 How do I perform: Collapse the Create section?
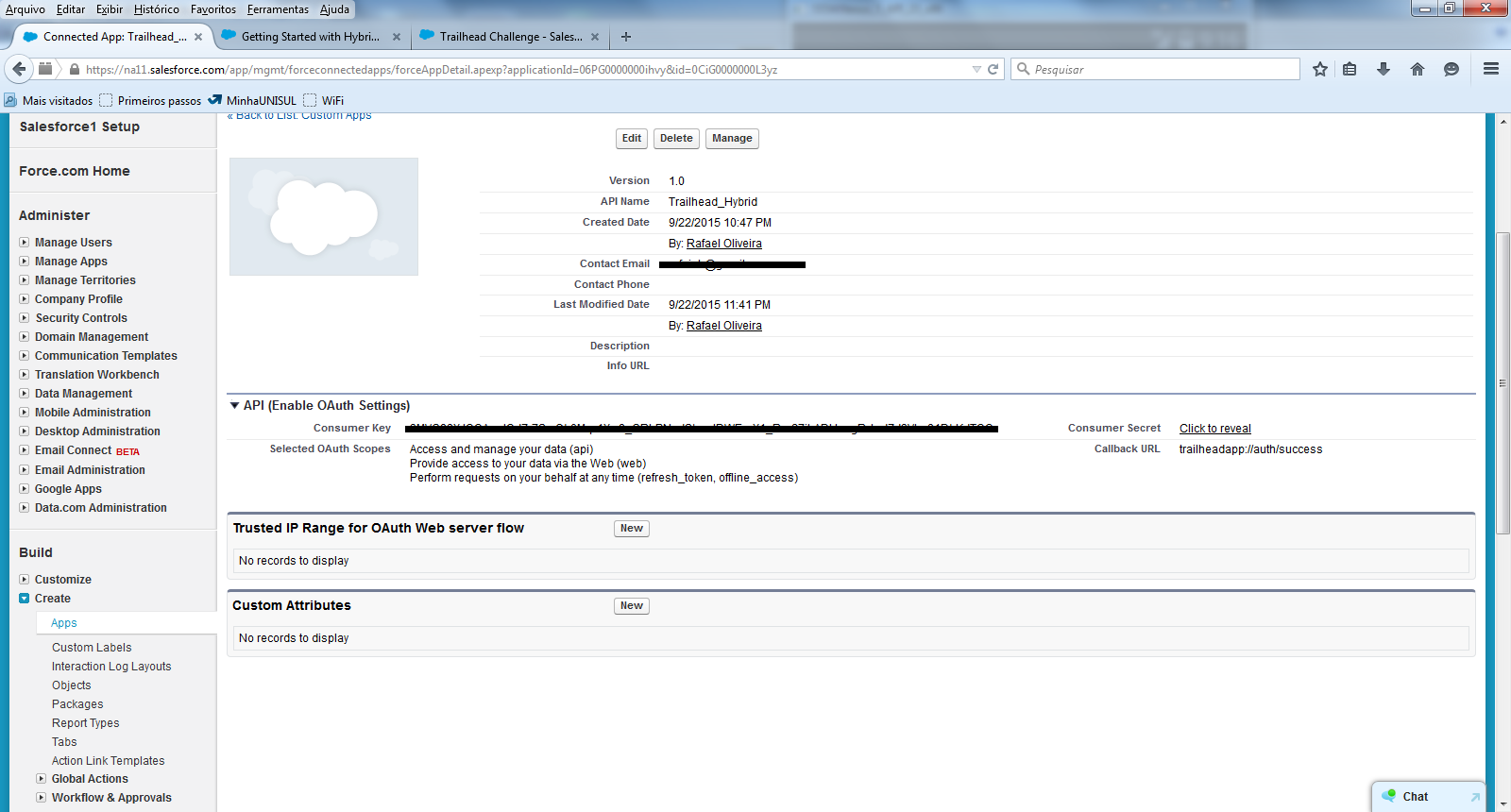(25, 599)
